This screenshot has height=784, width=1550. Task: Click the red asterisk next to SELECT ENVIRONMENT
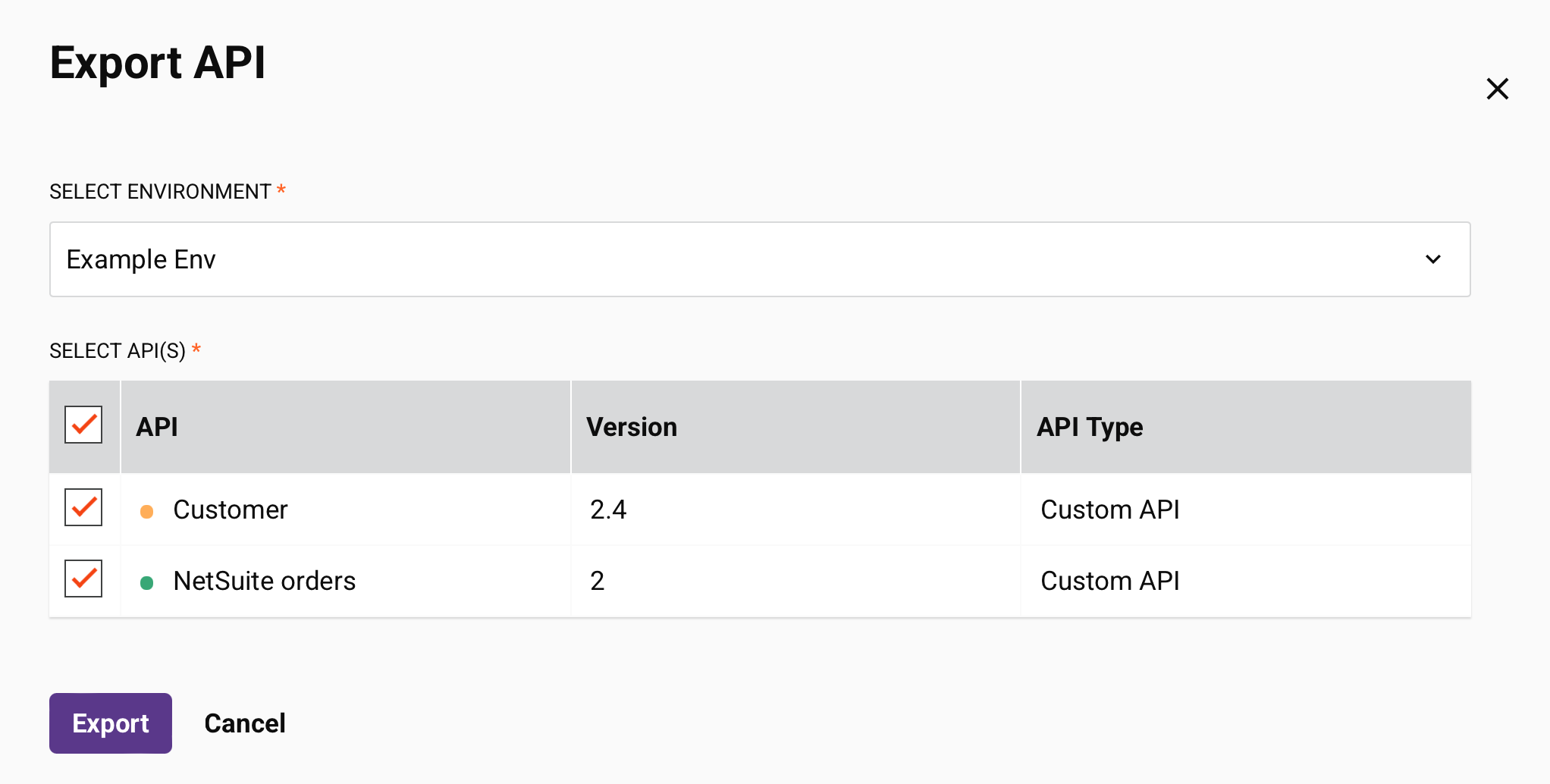(281, 191)
